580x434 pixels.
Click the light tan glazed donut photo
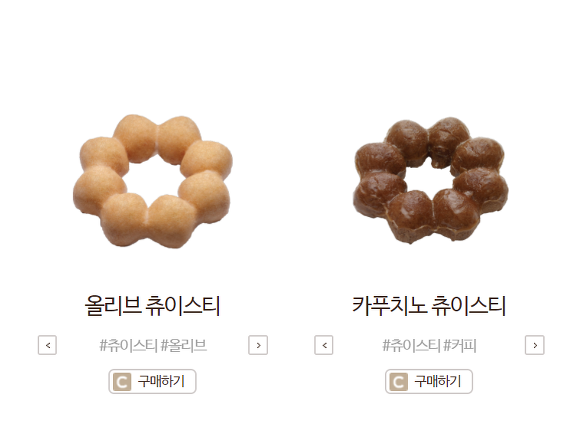click(153, 181)
